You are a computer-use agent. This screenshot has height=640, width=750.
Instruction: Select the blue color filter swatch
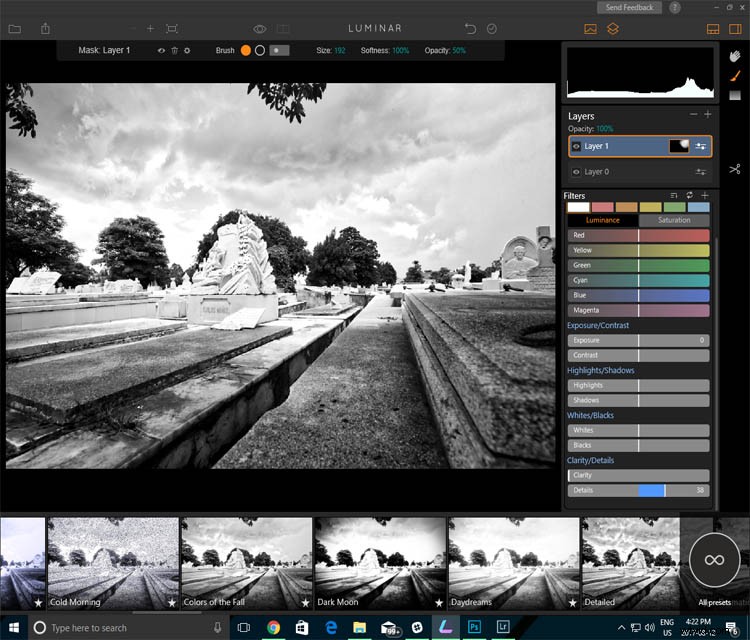pos(698,207)
